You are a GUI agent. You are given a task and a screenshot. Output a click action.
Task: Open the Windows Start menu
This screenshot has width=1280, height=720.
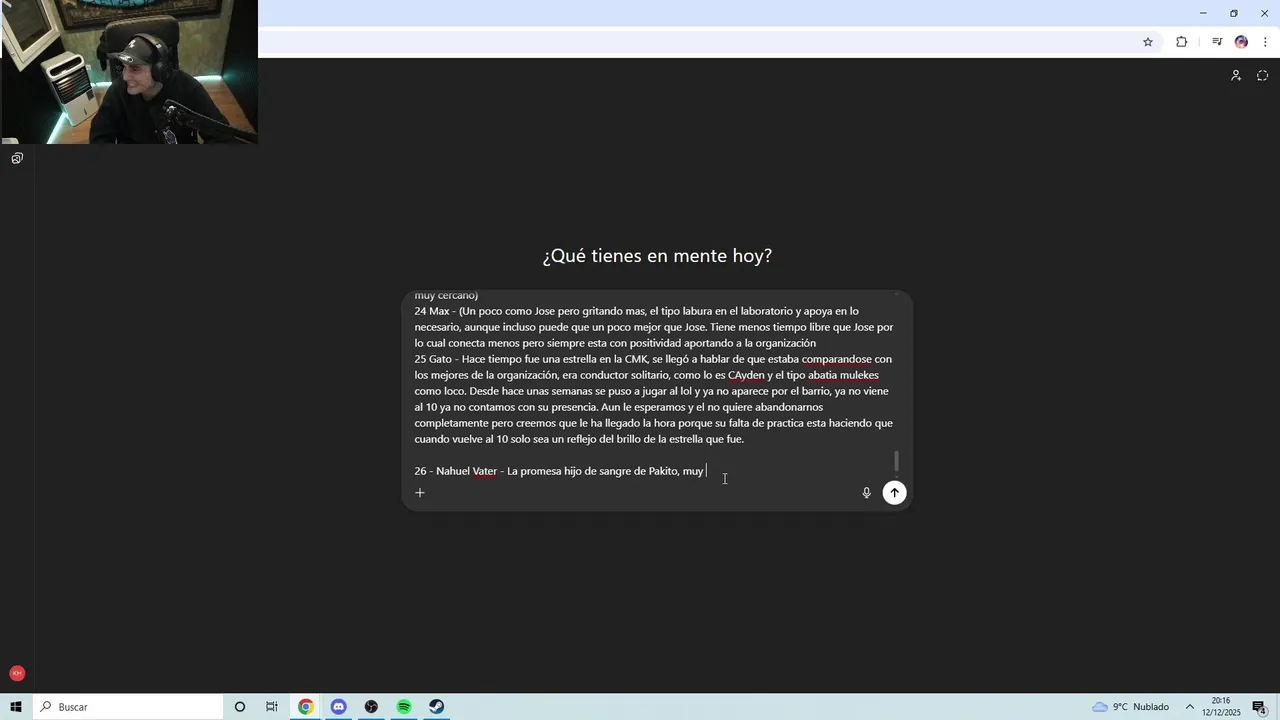pyautogui.click(x=16, y=707)
